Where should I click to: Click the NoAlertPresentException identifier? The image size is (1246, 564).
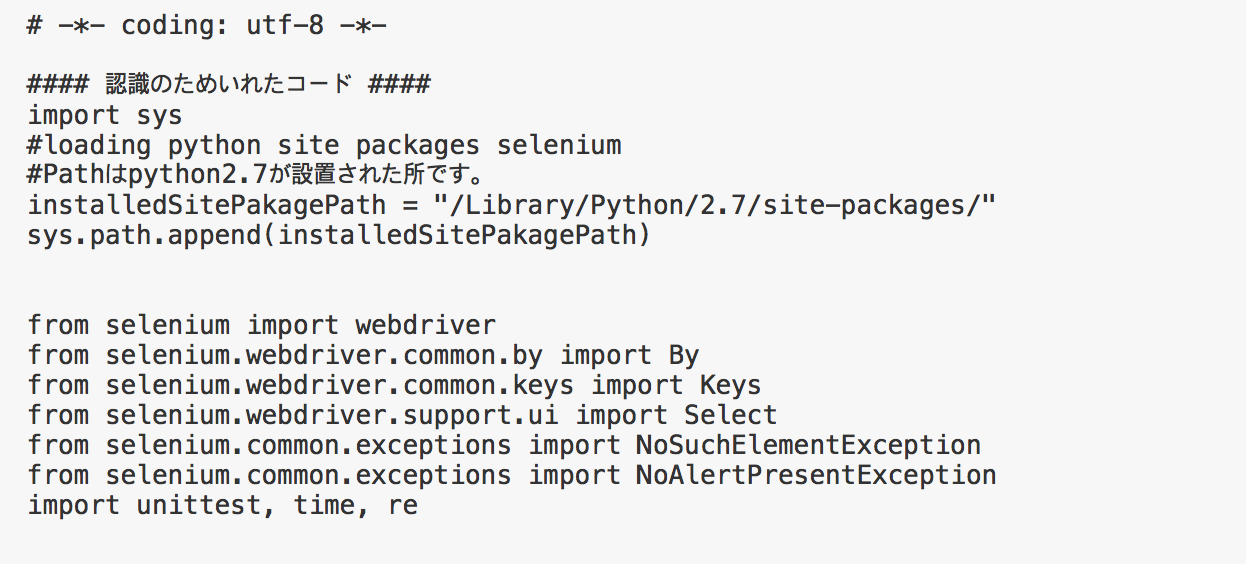coord(816,475)
